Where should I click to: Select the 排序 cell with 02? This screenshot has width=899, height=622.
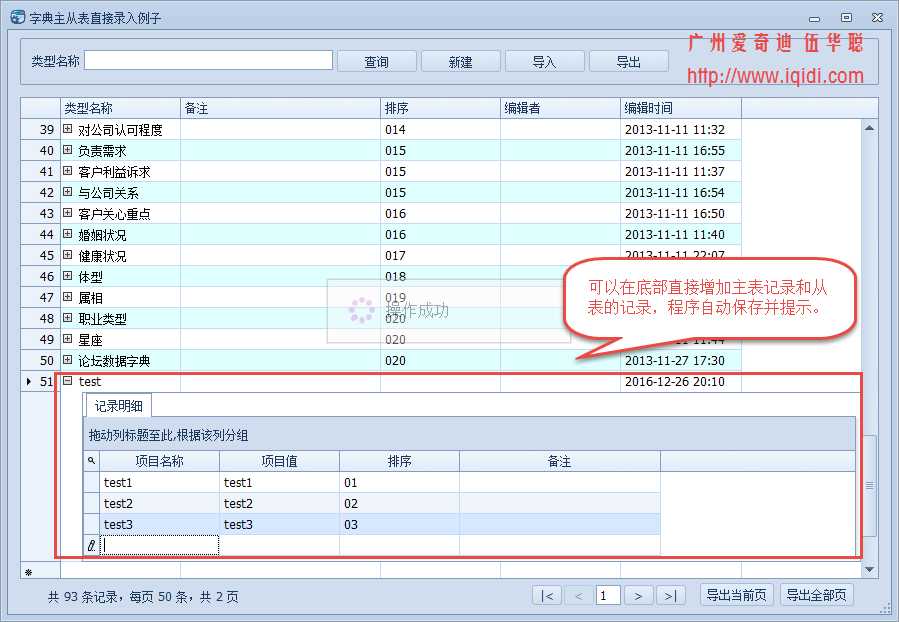[x=399, y=503]
